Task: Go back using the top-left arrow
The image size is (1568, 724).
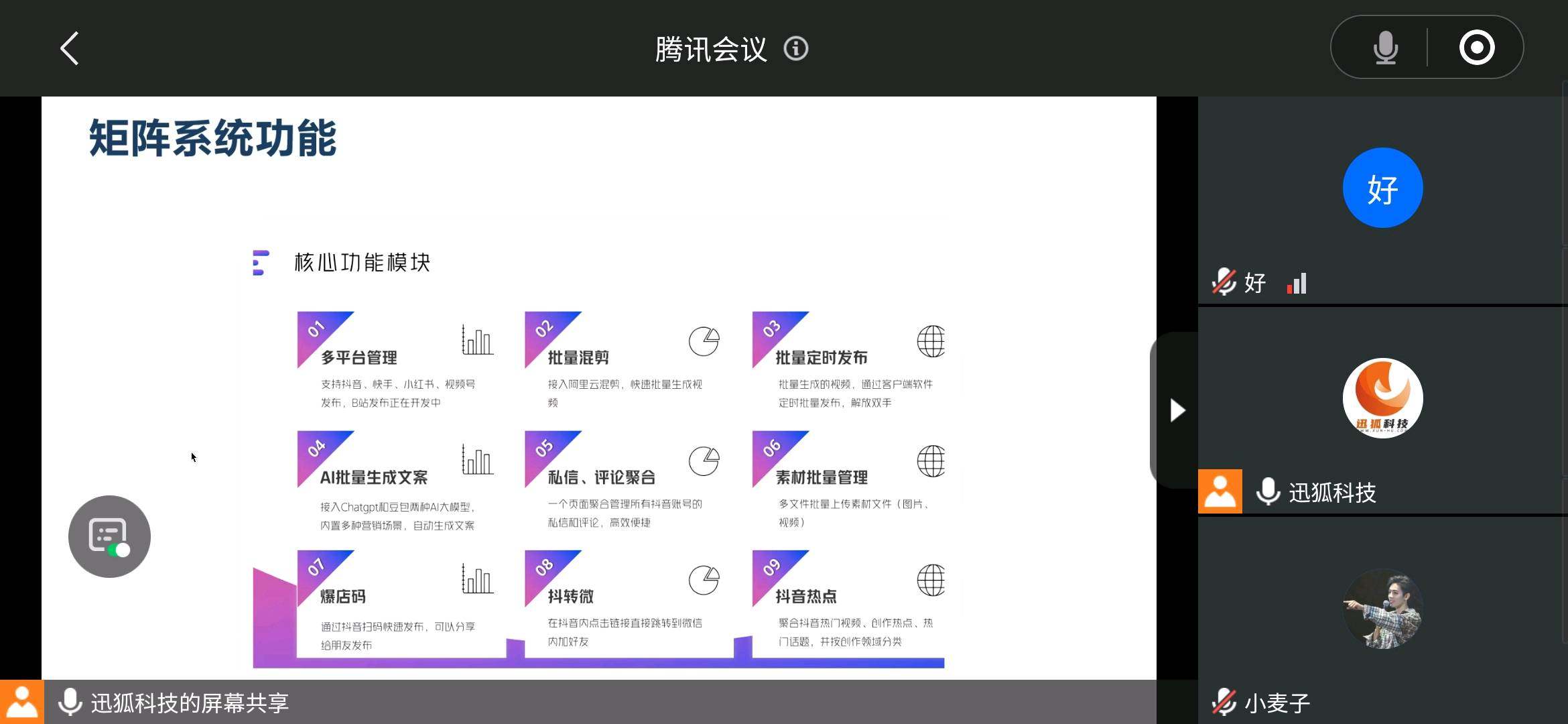Action: pyautogui.click(x=70, y=48)
